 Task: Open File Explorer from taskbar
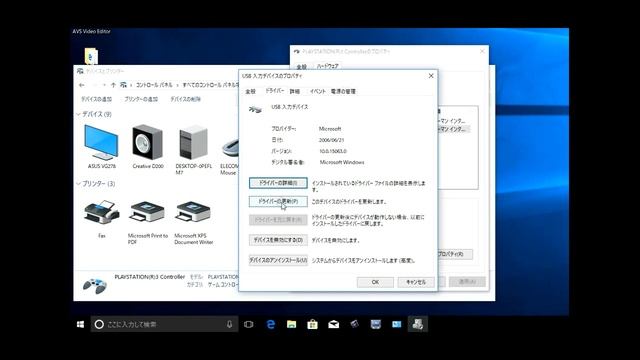(x=291, y=324)
